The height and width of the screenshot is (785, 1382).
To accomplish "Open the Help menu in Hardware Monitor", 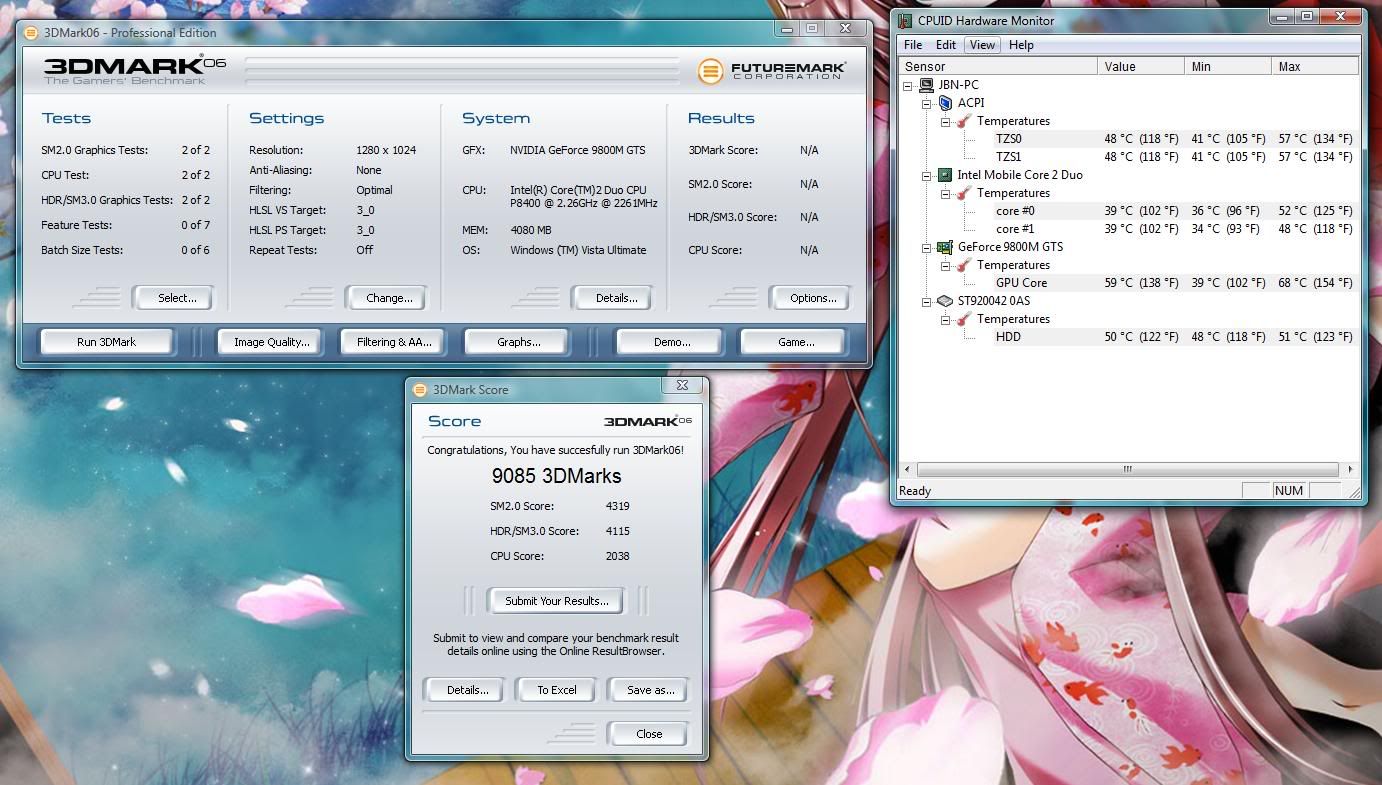I will point(1021,45).
